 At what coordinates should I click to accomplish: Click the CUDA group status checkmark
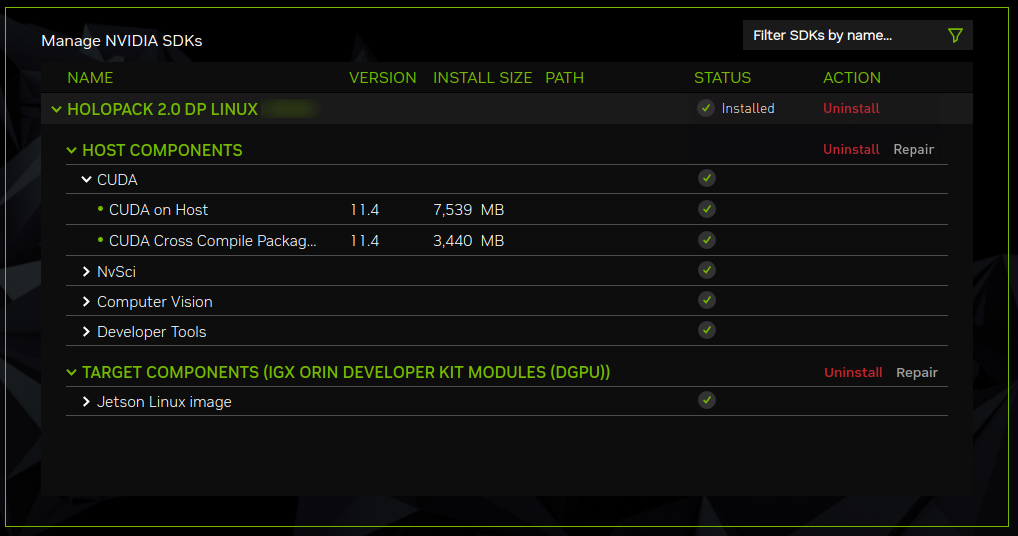pyautogui.click(x=707, y=178)
